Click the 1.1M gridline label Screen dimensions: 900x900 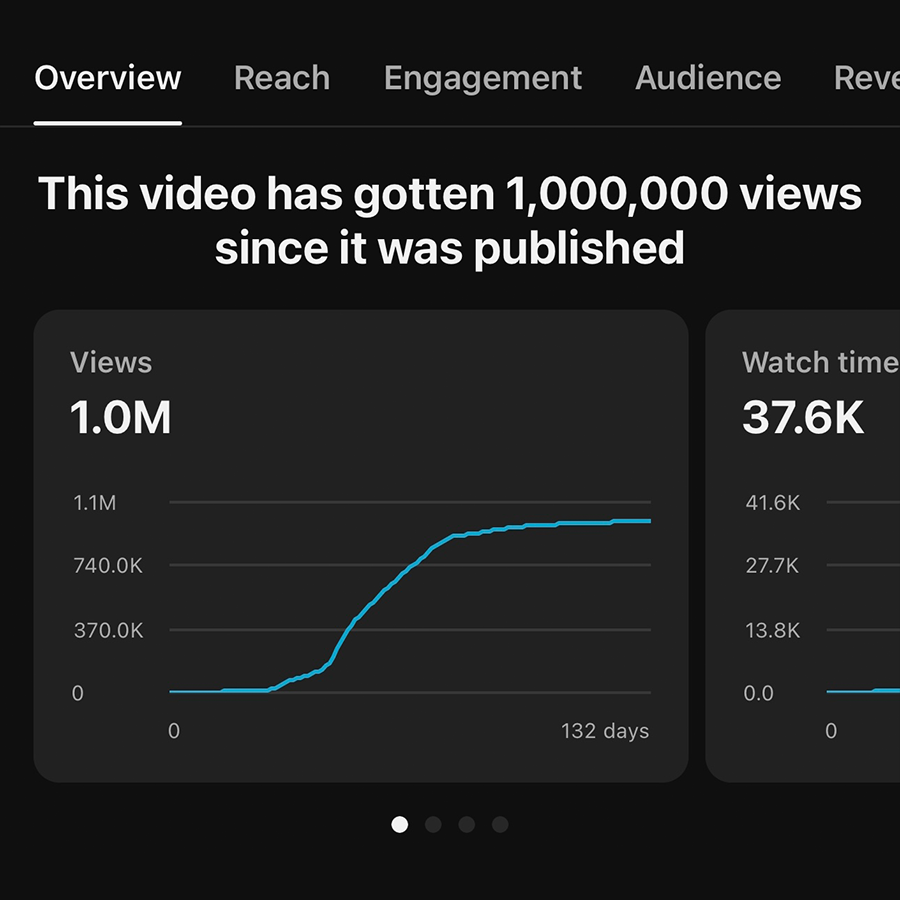(x=95, y=502)
